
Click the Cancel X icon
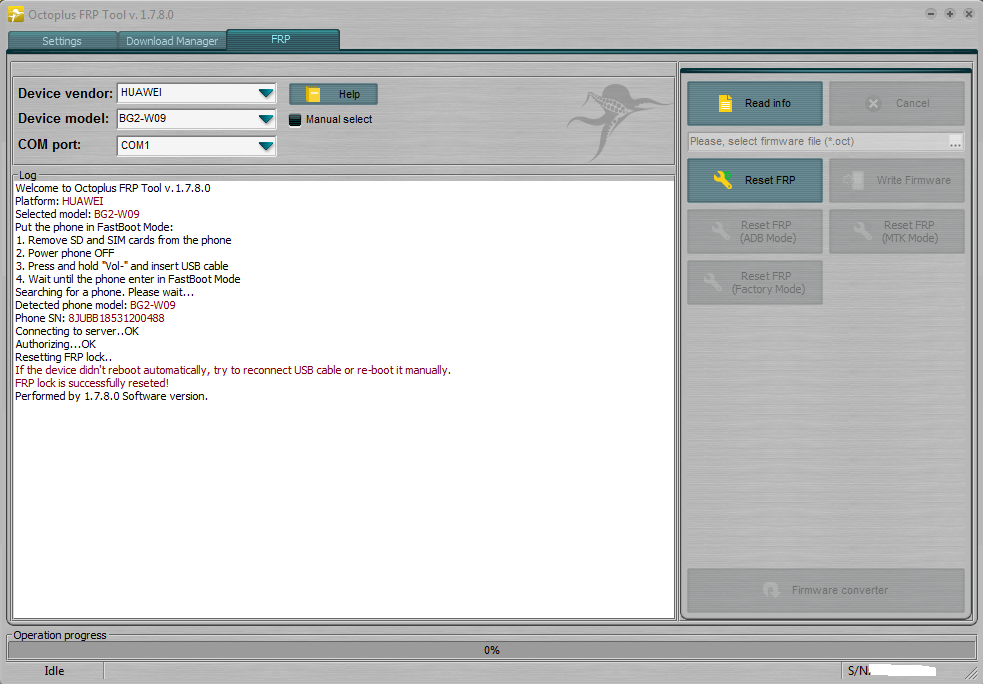click(x=873, y=103)
